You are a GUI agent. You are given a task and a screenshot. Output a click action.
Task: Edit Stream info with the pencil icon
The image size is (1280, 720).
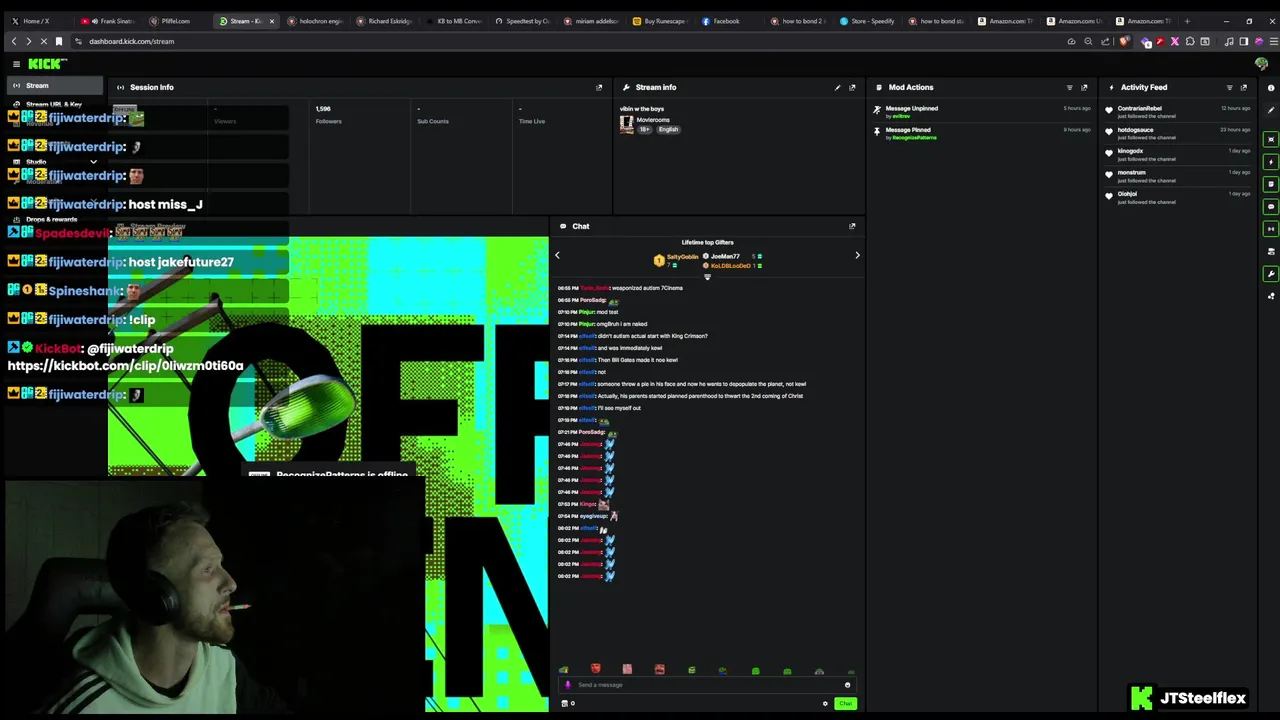tap(838, 87)
